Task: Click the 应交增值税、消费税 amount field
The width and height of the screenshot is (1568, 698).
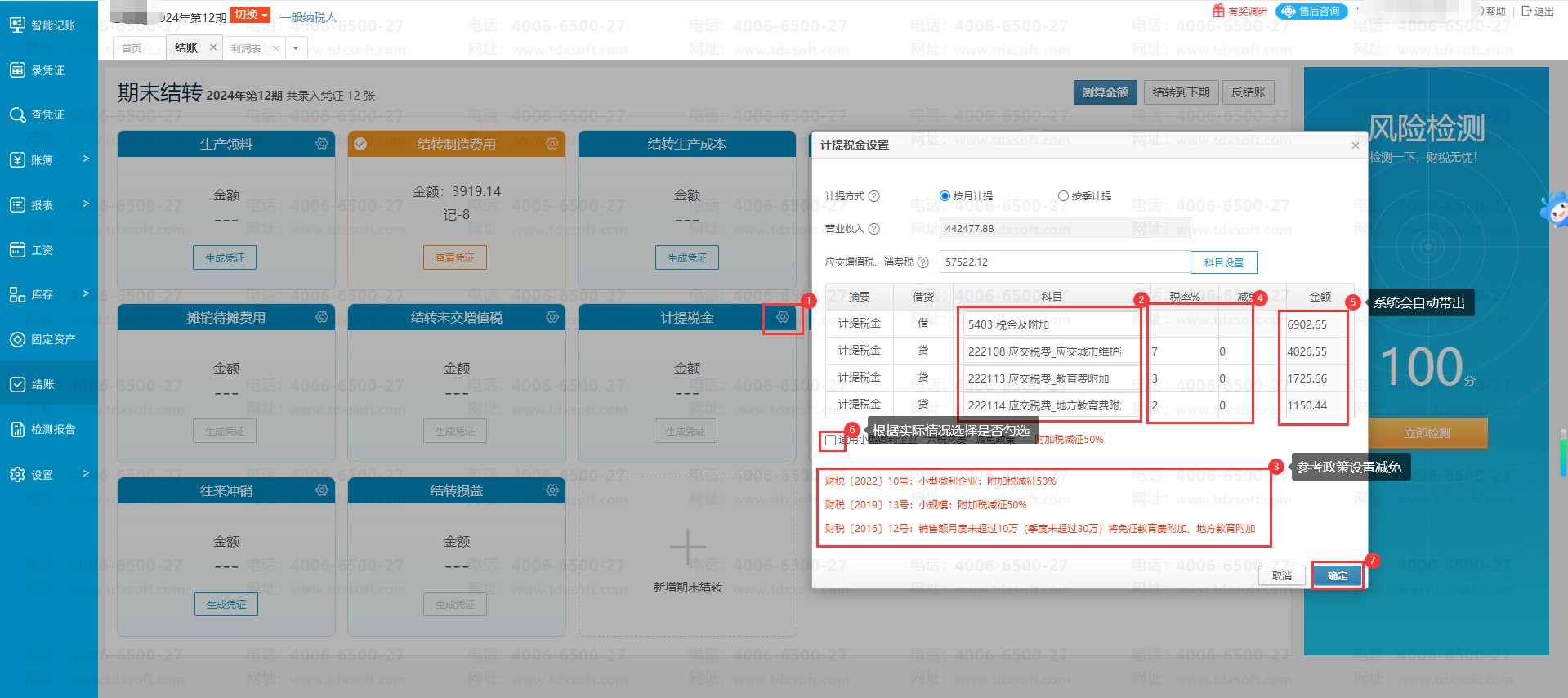Action: coord(1064,262)
